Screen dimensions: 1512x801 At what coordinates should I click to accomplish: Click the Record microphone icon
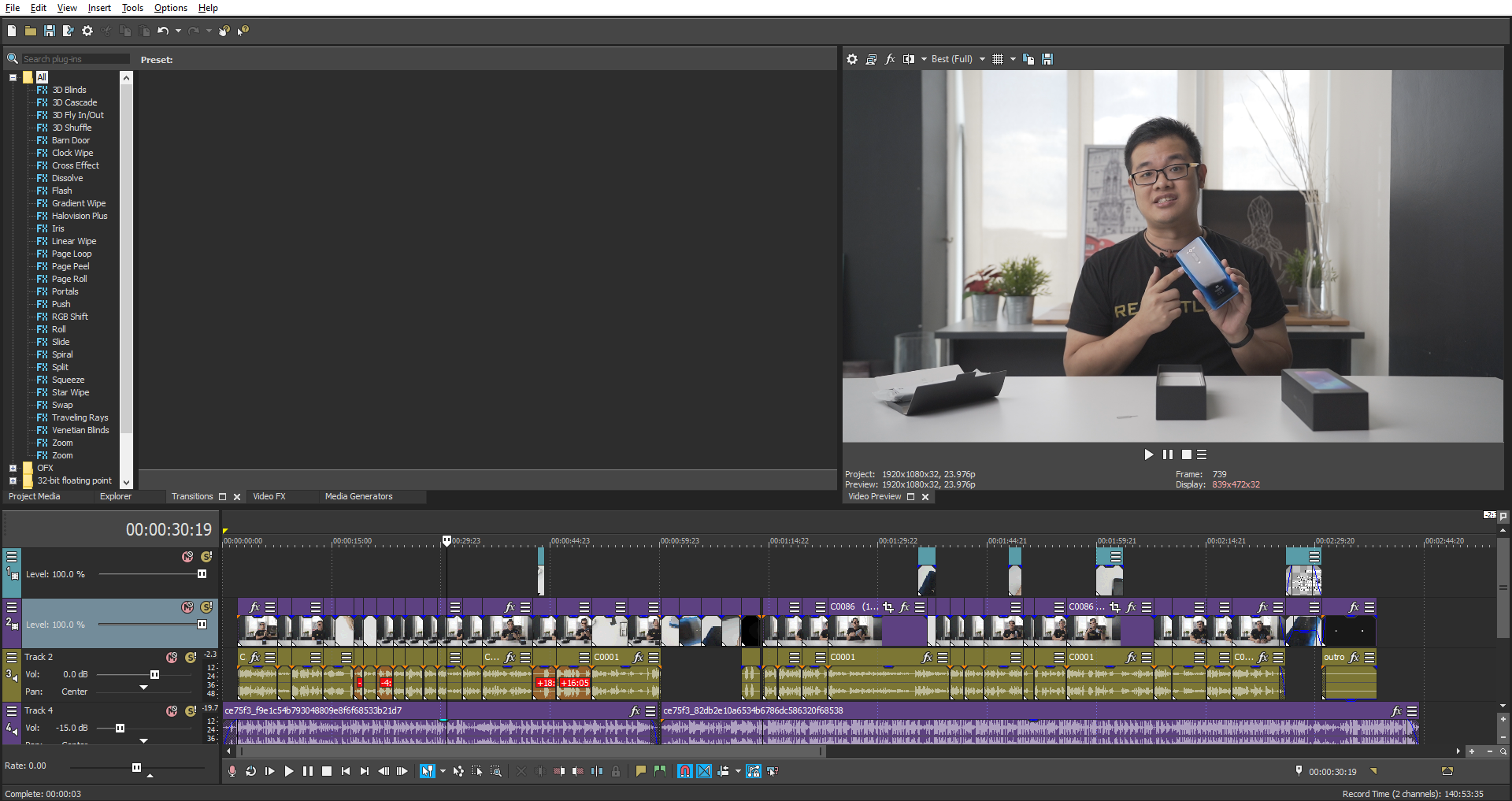[x=232, y=771]
